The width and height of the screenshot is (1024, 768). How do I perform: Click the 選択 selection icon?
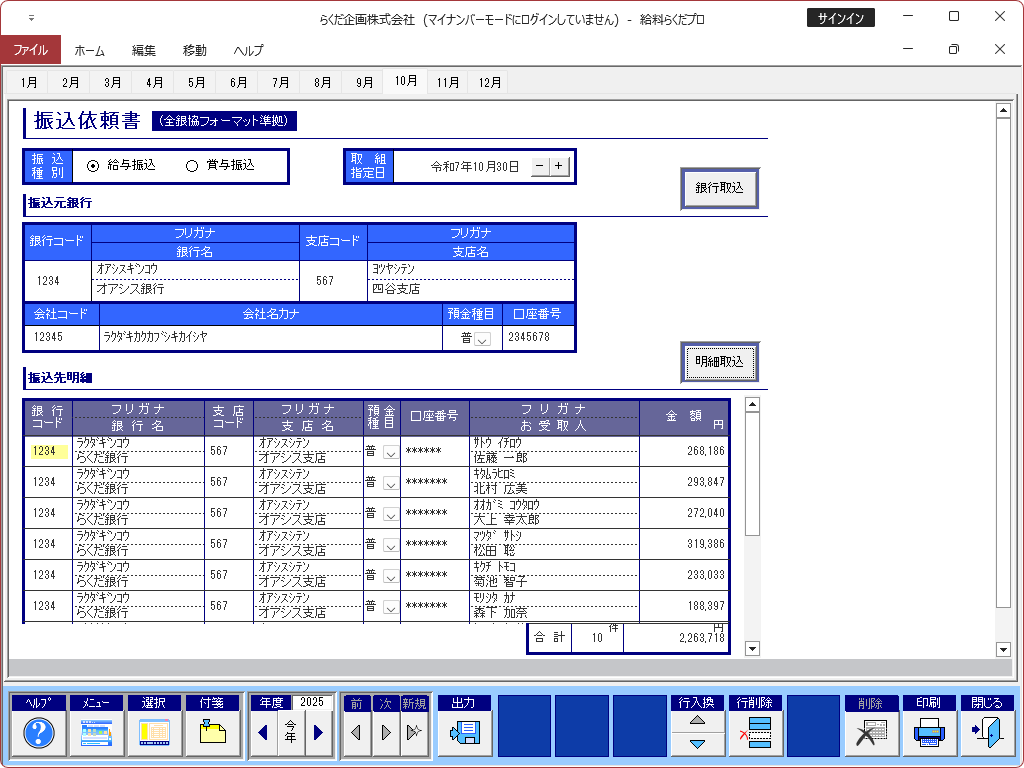tap(154, 733)
